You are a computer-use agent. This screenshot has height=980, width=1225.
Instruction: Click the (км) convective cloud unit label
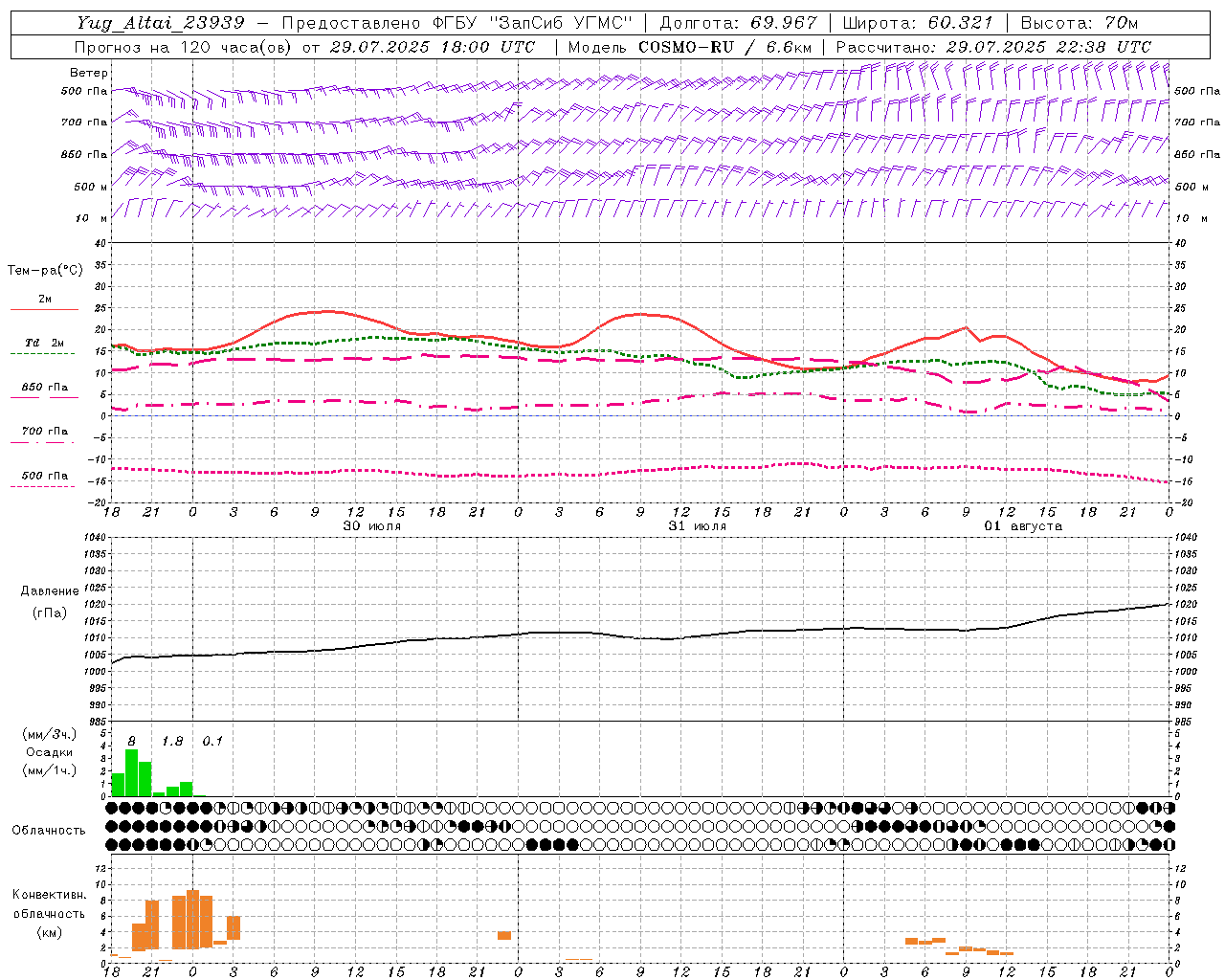(49, 932)
